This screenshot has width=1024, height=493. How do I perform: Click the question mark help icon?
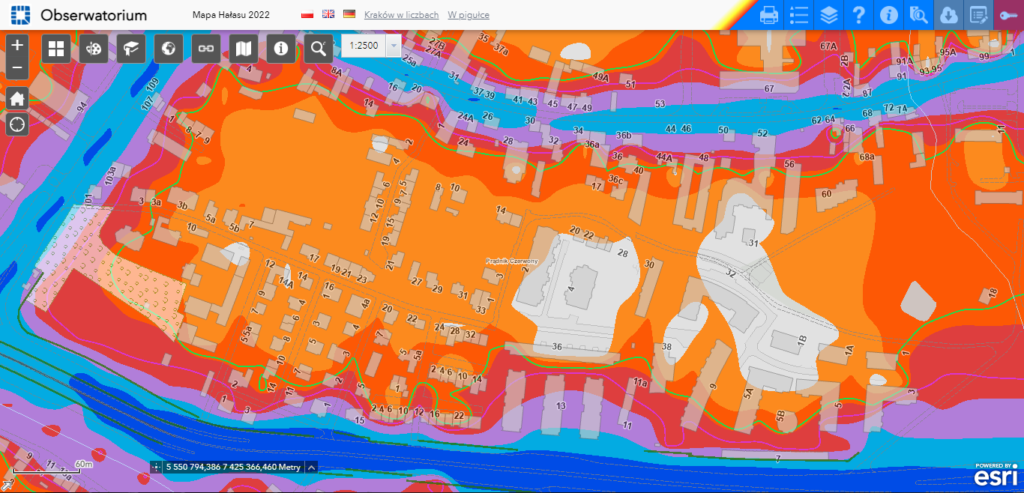coord(858,15)
